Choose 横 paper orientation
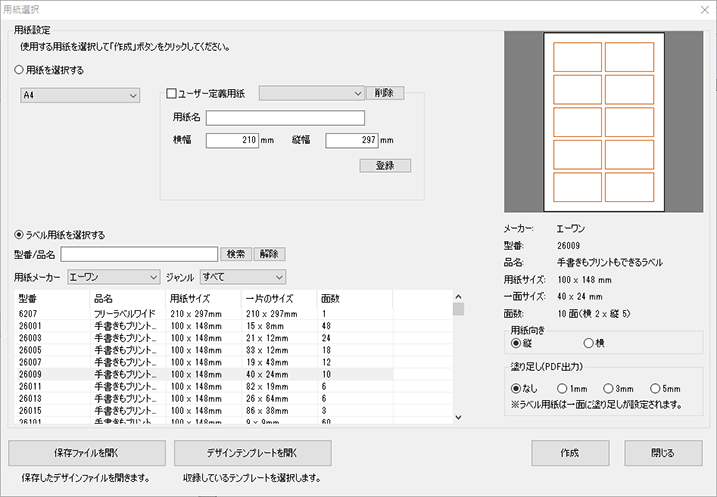This screenshot has height=497, width=717. coord(588,343)
